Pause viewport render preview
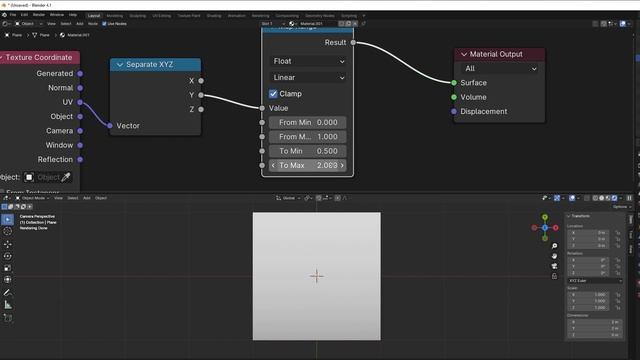Screen dimensions: 640x360 coord(629,198)
